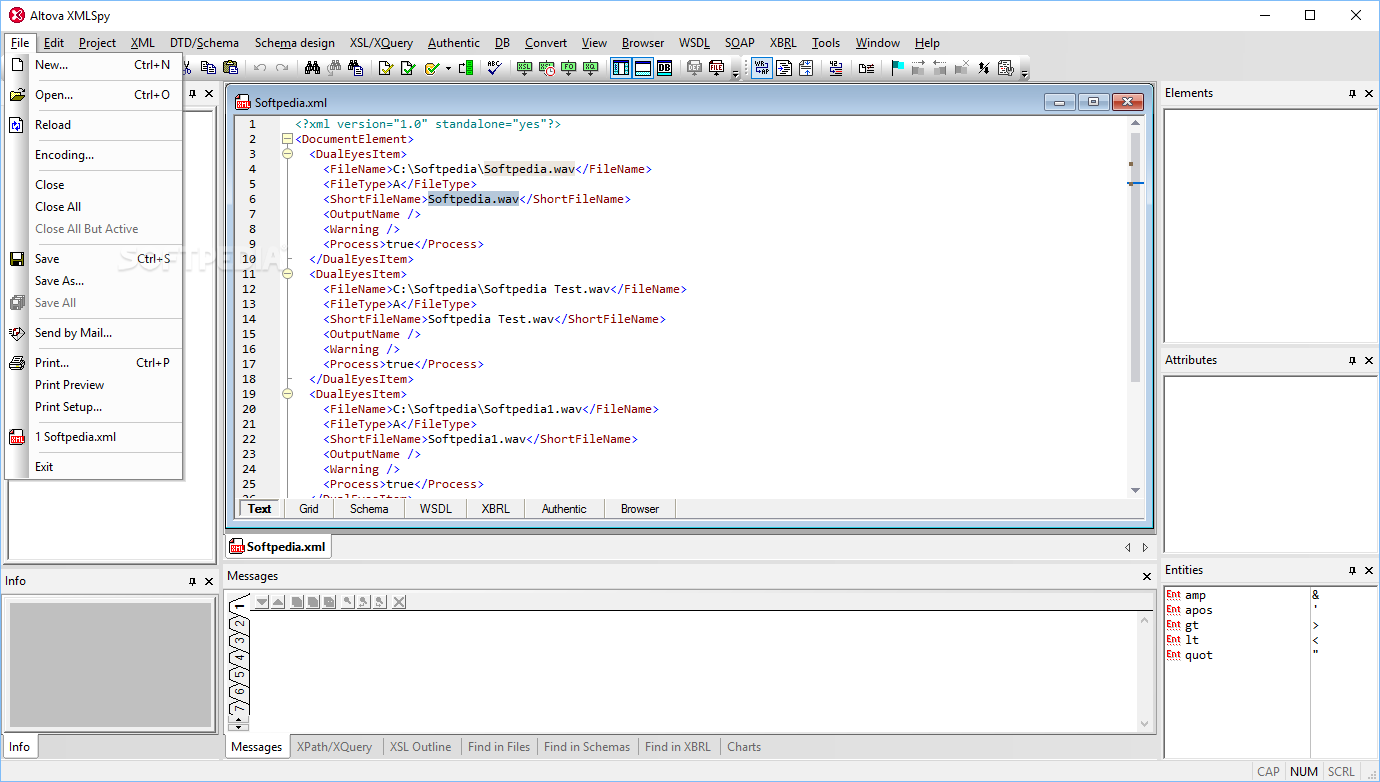
Task: Open the validate button's dropdown arrow
Action: coord(448,68)
